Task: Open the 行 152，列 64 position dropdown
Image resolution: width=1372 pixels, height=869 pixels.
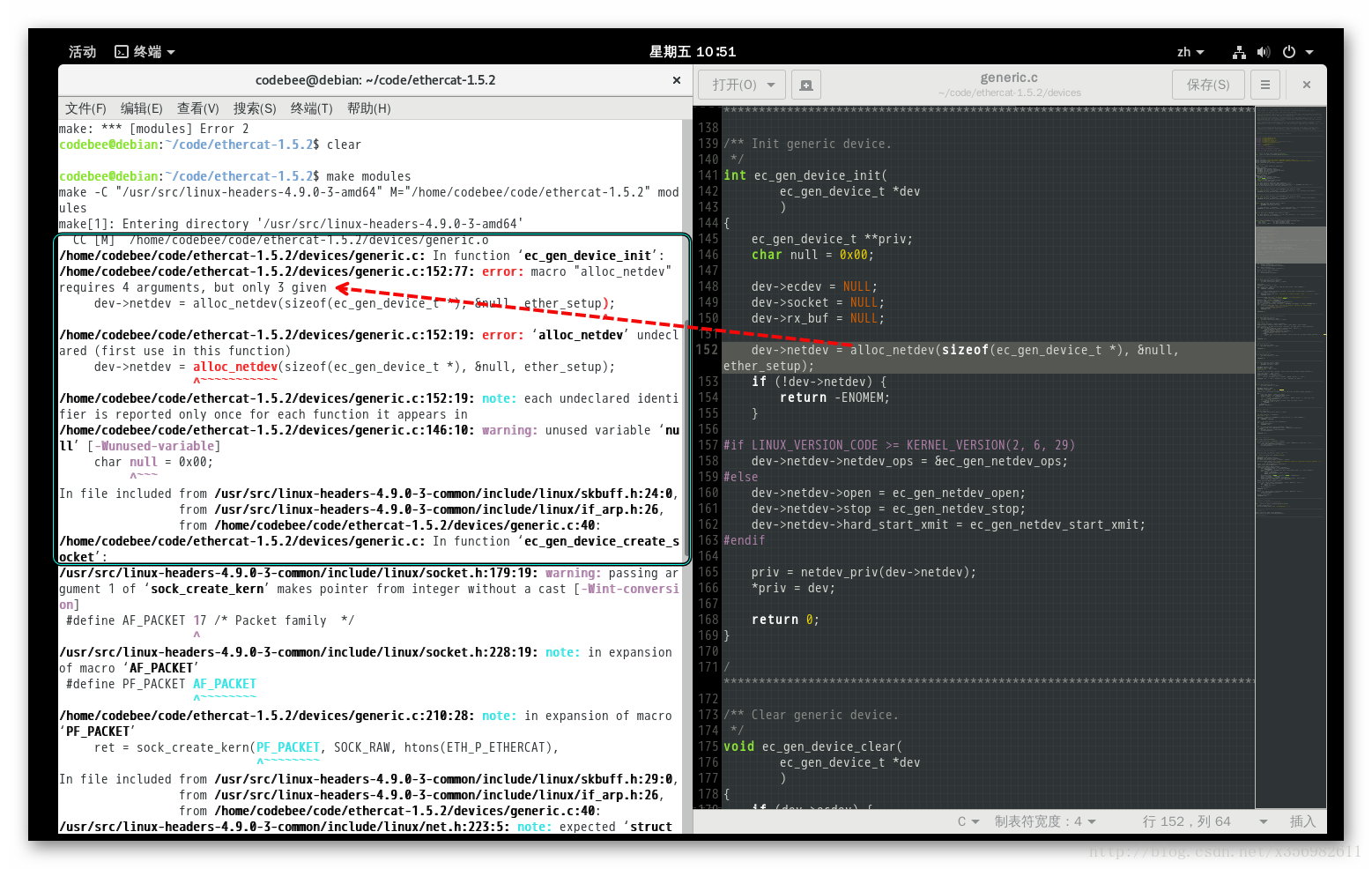Action: [x=1205, y=821]
